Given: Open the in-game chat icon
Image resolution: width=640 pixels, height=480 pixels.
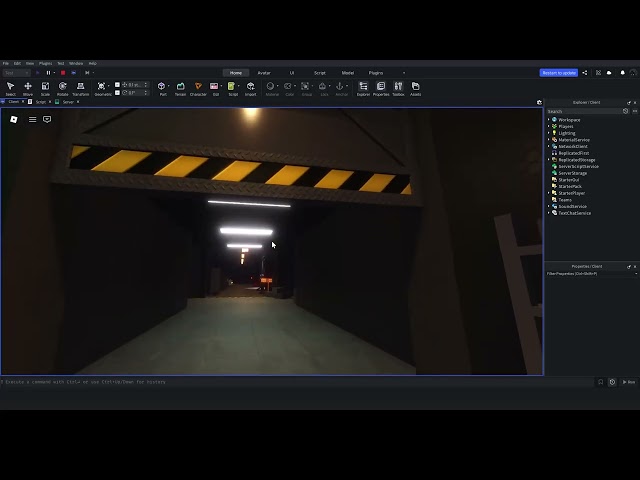Looking at the screenshot, I should (47, 119).
